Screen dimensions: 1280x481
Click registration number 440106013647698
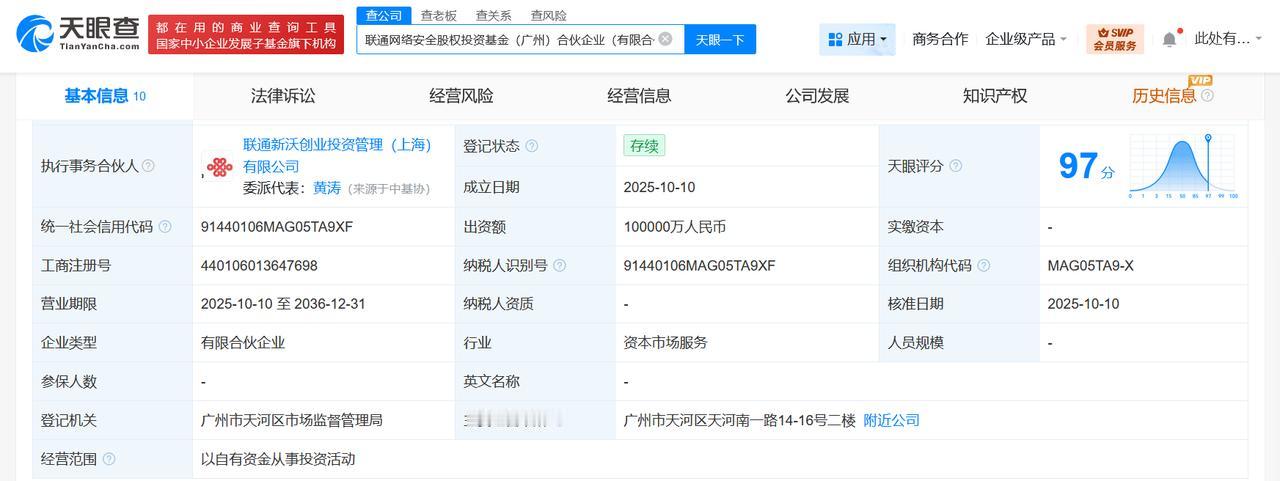coord(259,266)
